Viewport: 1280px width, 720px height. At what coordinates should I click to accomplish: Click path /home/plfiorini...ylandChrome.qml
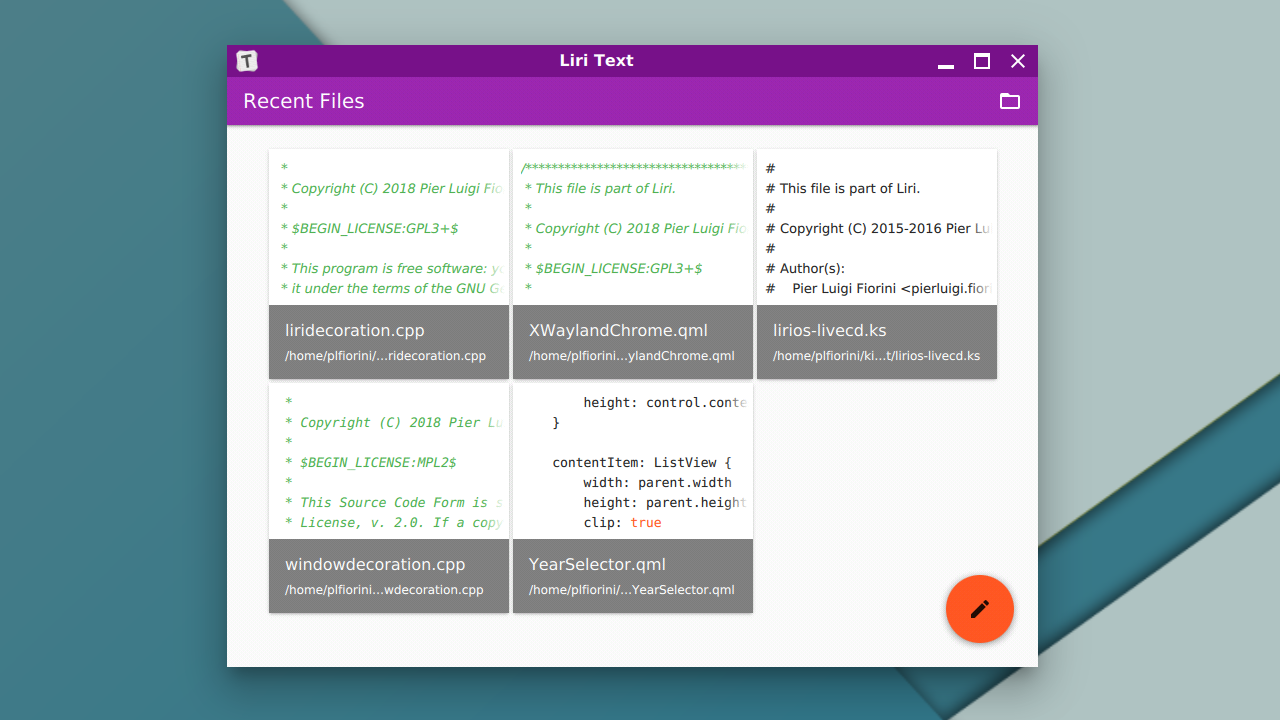tap(632, 356)
